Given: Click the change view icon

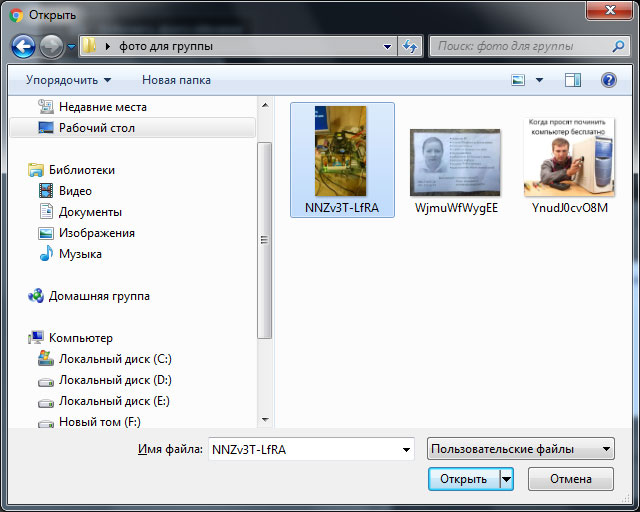Looking at the screenshot, I should click(519, 80).
